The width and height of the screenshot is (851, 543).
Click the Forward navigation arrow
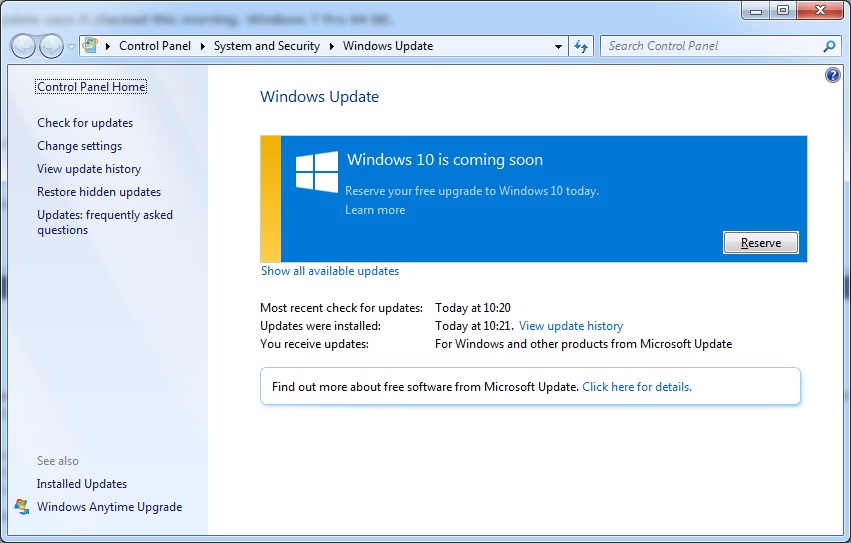52,46
